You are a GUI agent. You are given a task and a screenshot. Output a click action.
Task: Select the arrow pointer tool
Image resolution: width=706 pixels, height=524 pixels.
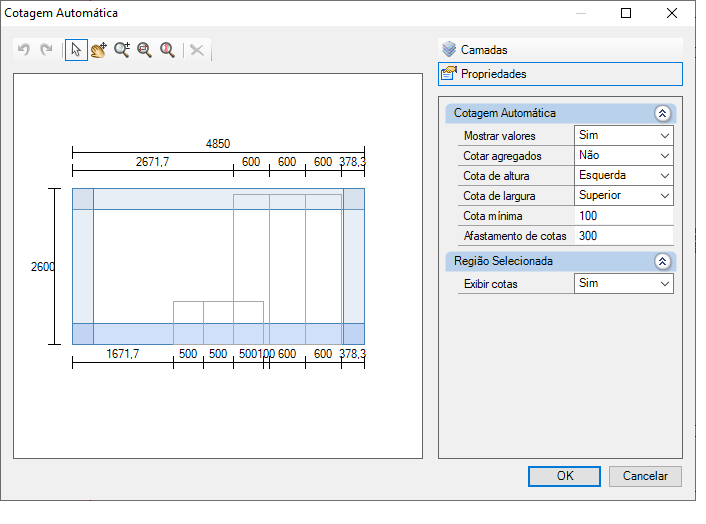(x=76, y=50)
